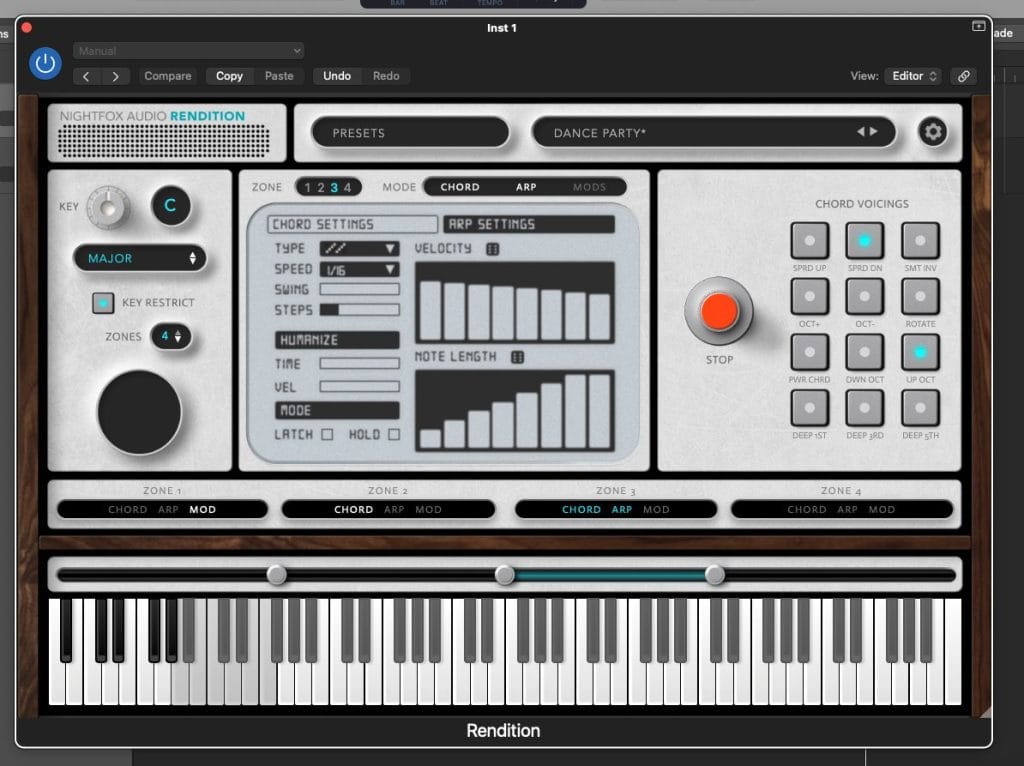Click the link chain icon

[x=963, y=76]
